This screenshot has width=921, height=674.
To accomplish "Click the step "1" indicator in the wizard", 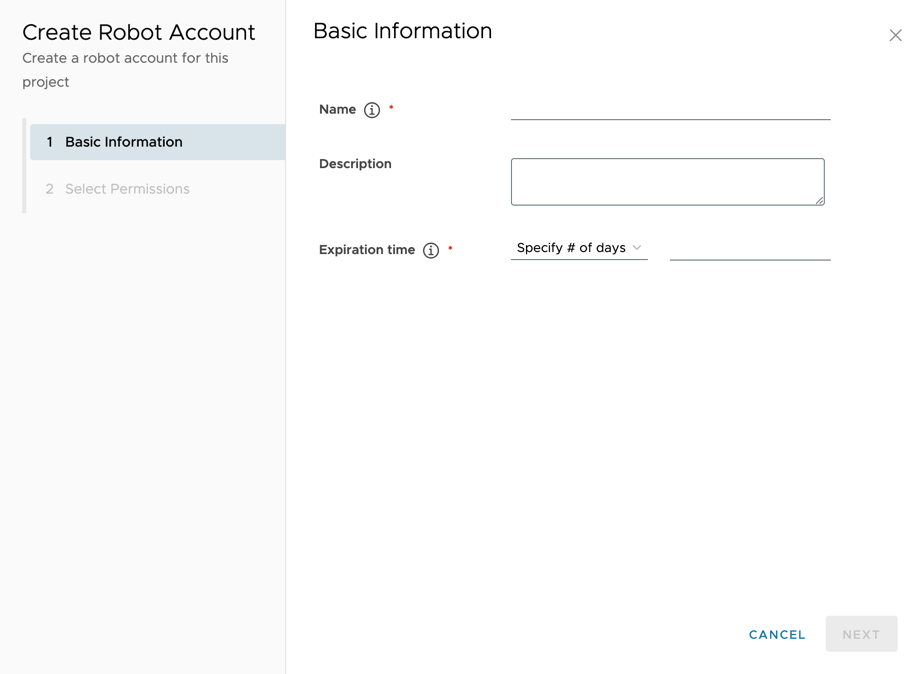I will click(49, 142).
